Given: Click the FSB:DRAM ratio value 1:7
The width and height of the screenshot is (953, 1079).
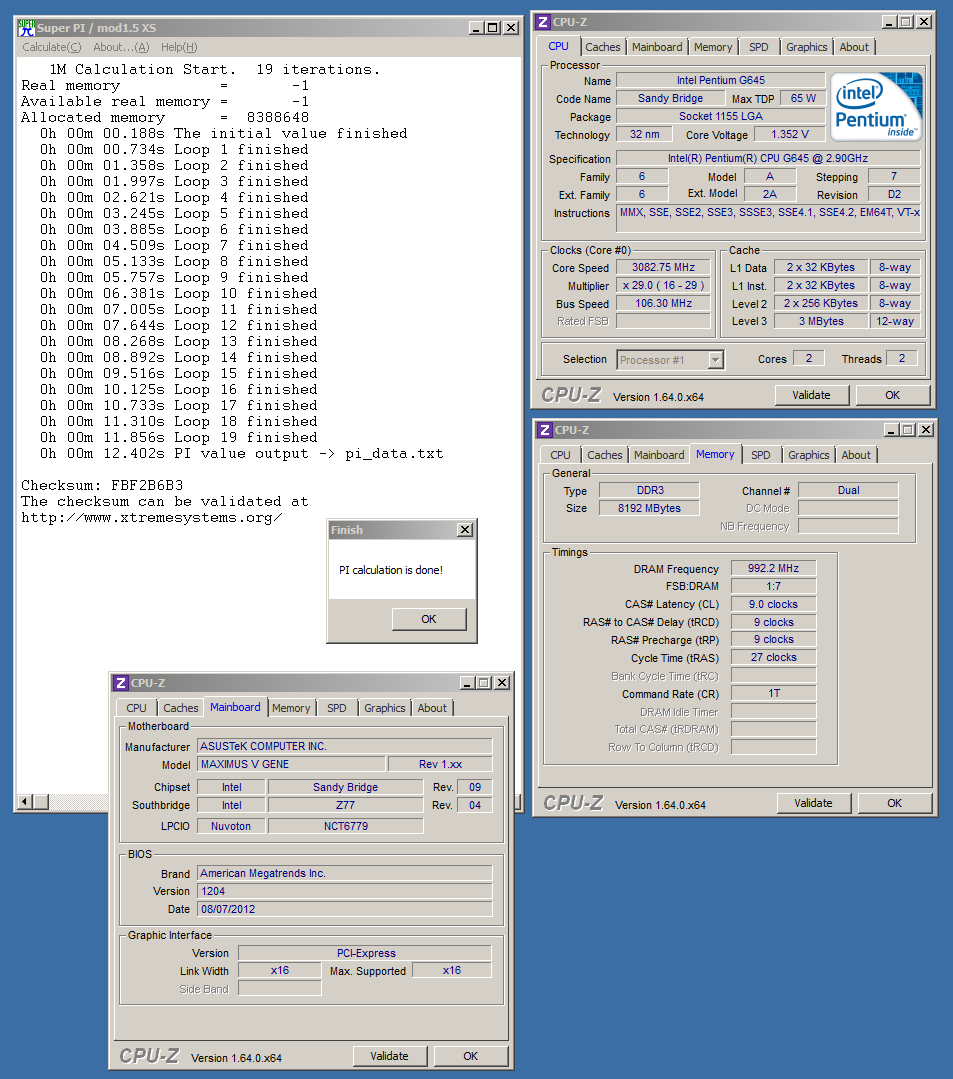Looking at the screenshot, I should click(x=773, y=586).
